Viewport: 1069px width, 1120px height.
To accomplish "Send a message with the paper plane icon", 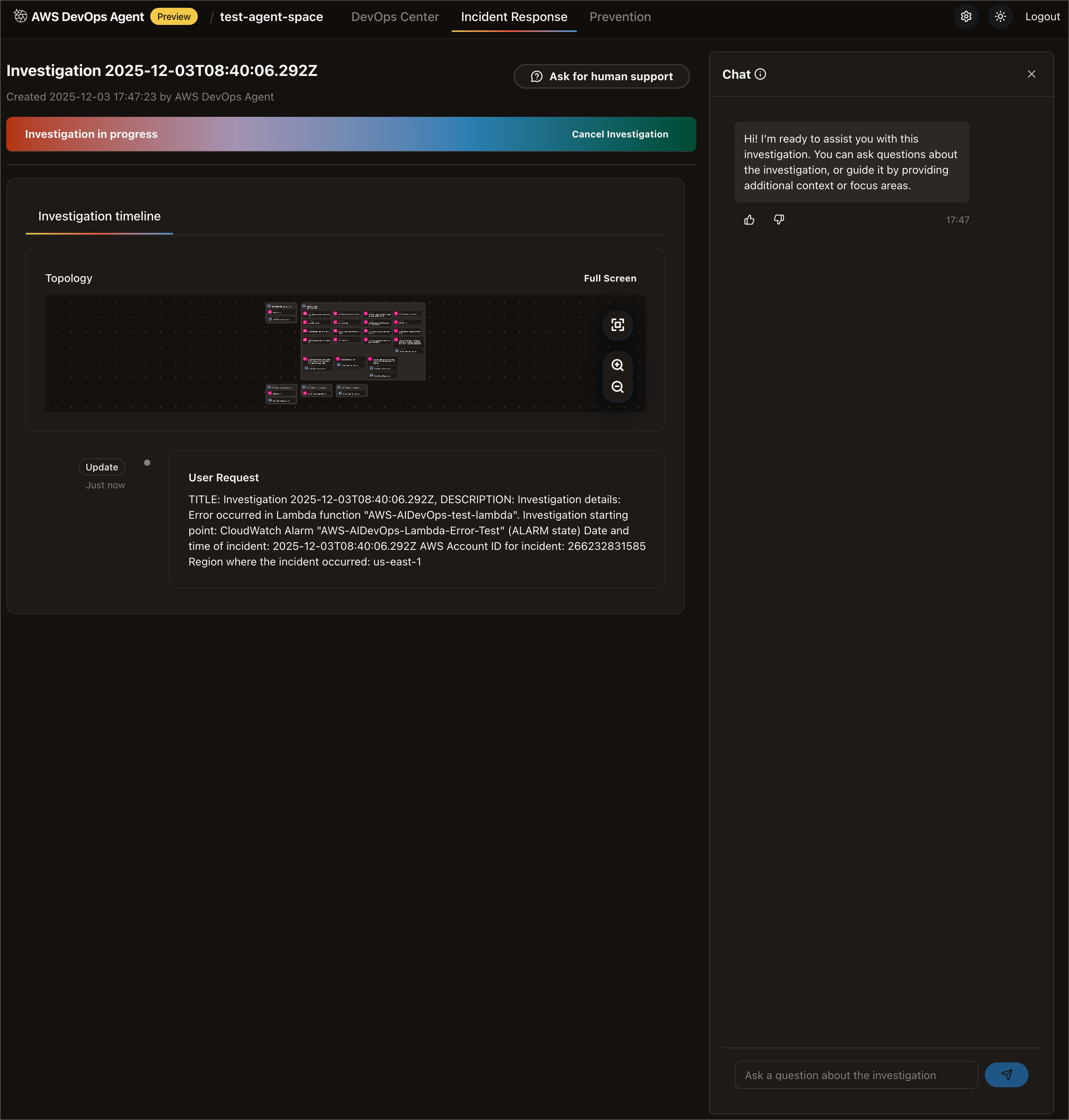I will pos(1006,1075).
